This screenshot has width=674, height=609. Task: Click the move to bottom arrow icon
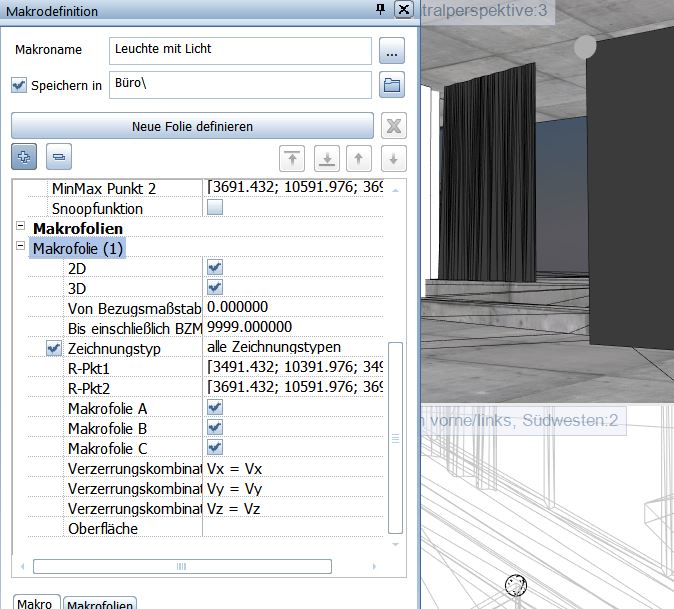point(326,157)
